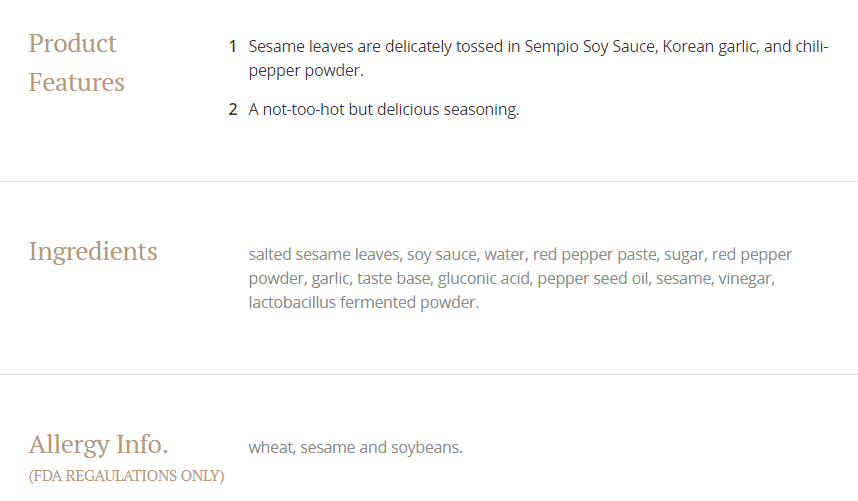This screenshot has height=501, width=858.
Task: Click the text 'pepper powder.' in feature one
Action: [306, 71]
